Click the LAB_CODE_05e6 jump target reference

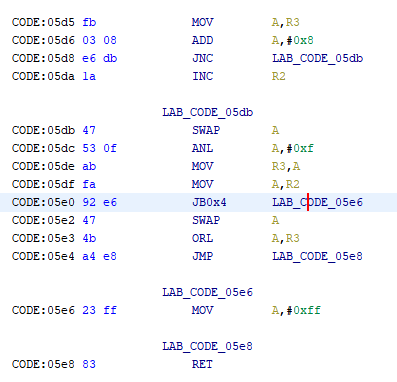[x=317, y=202]
